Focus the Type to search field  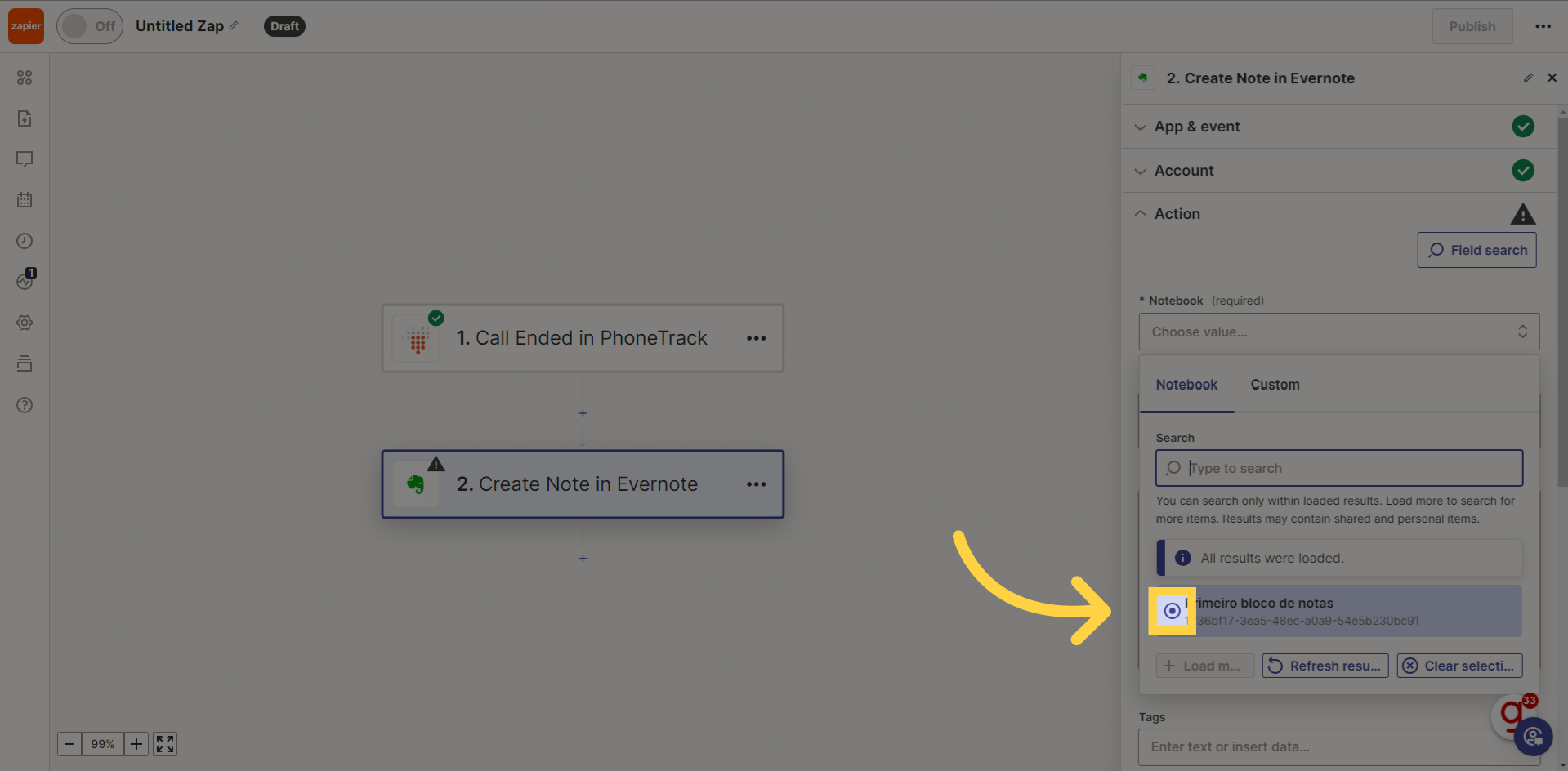[1339, 468]
